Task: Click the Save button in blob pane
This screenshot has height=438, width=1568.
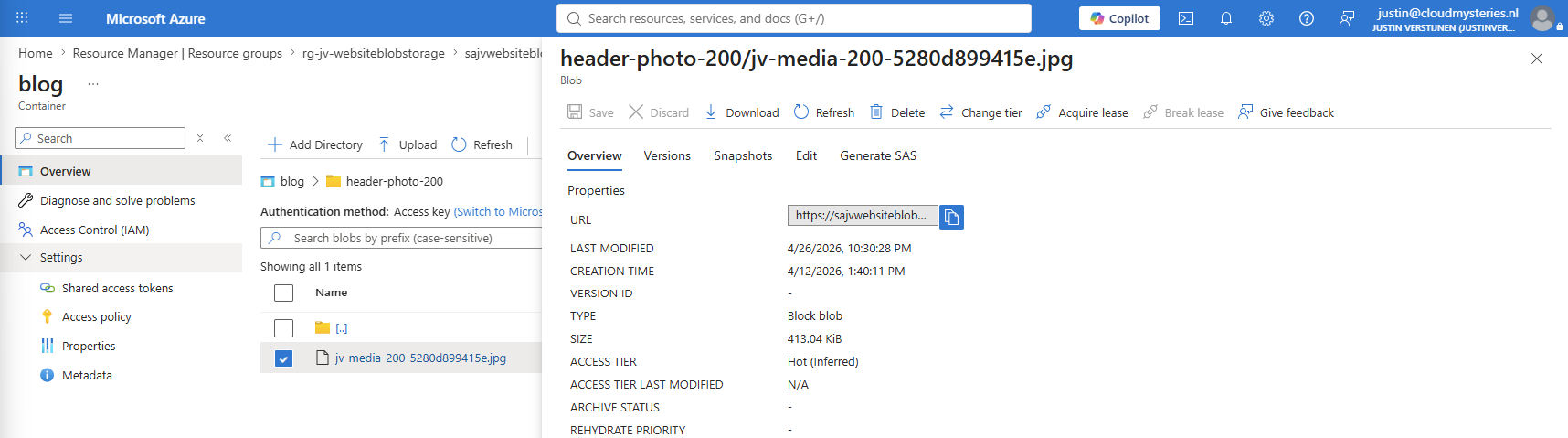Action: coord(590,112)
